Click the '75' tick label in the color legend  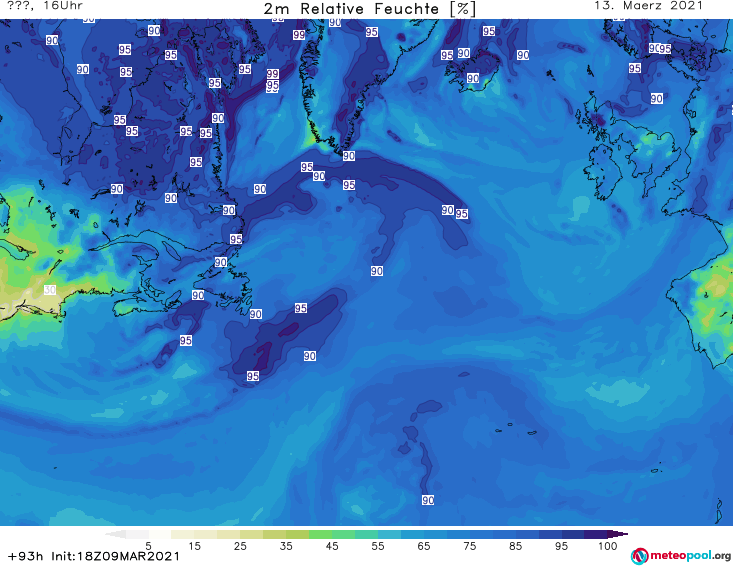pos(470,546)
